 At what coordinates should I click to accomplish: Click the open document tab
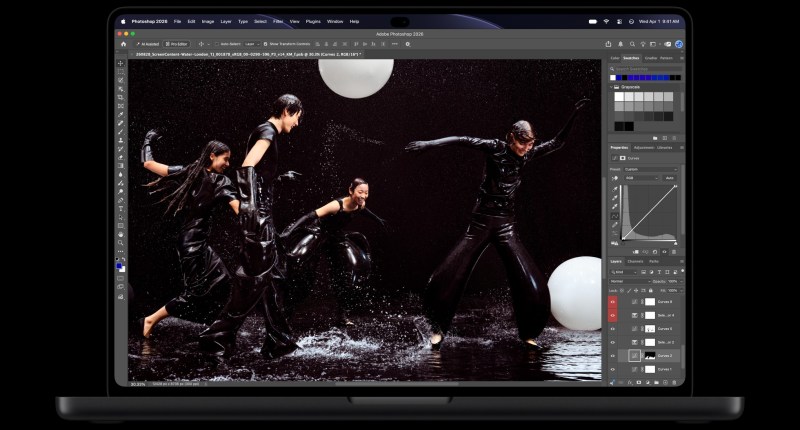(248, 54)
